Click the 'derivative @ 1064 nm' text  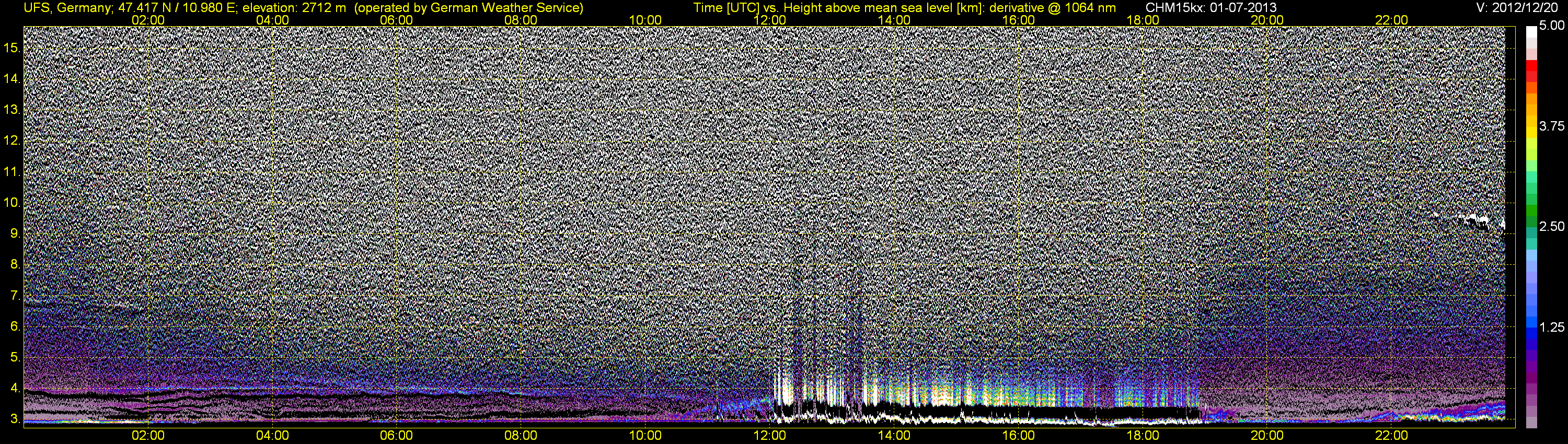click(1053, 8)
